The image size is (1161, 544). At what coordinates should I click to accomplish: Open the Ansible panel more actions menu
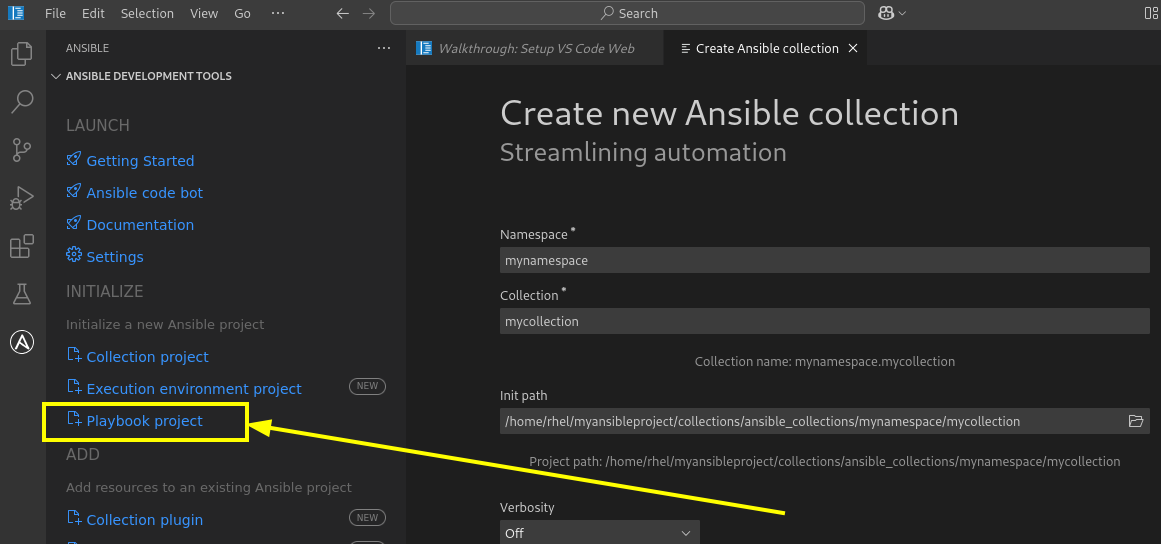[x=384, y=48]
